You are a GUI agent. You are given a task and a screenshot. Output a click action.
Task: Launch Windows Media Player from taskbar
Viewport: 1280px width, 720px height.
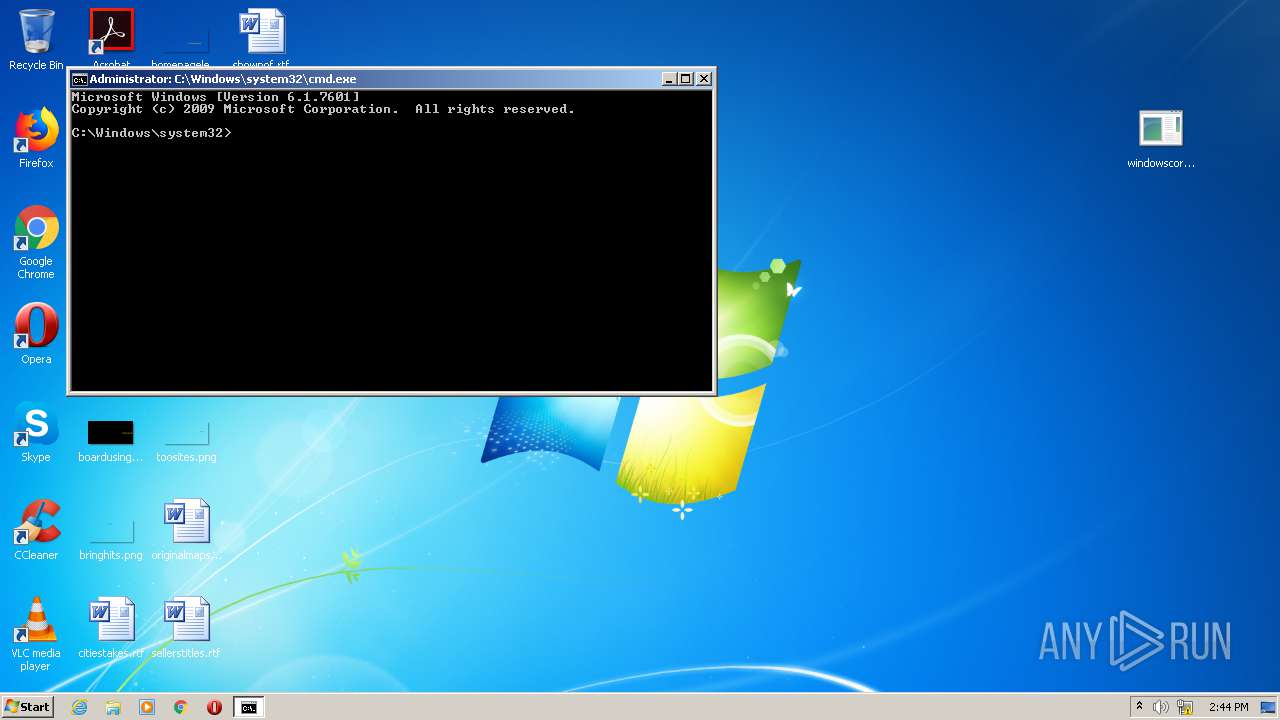(x=147, y=707)
